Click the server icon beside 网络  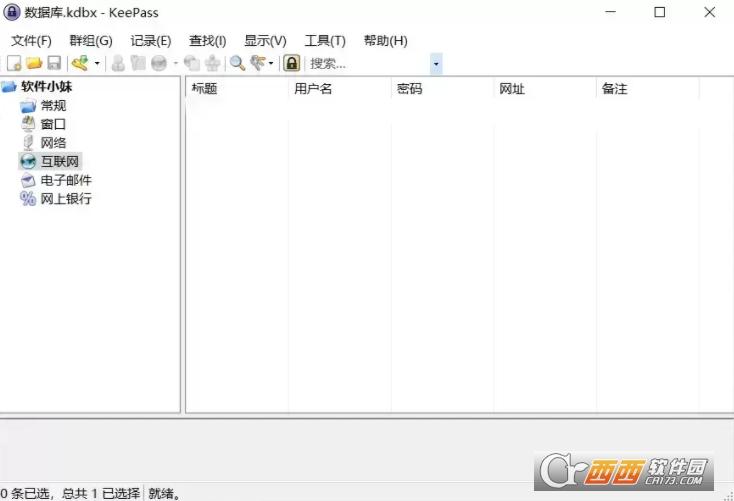[x=28, y=143]
